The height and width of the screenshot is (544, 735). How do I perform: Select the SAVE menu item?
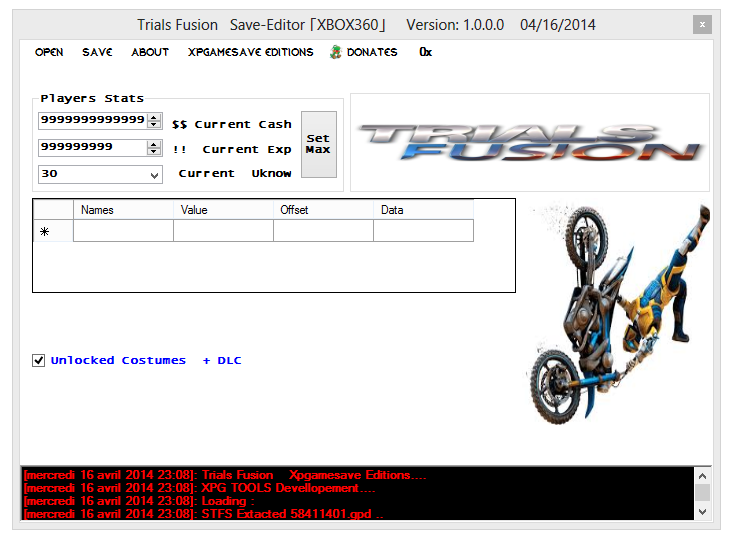click(x=97, y=52)
